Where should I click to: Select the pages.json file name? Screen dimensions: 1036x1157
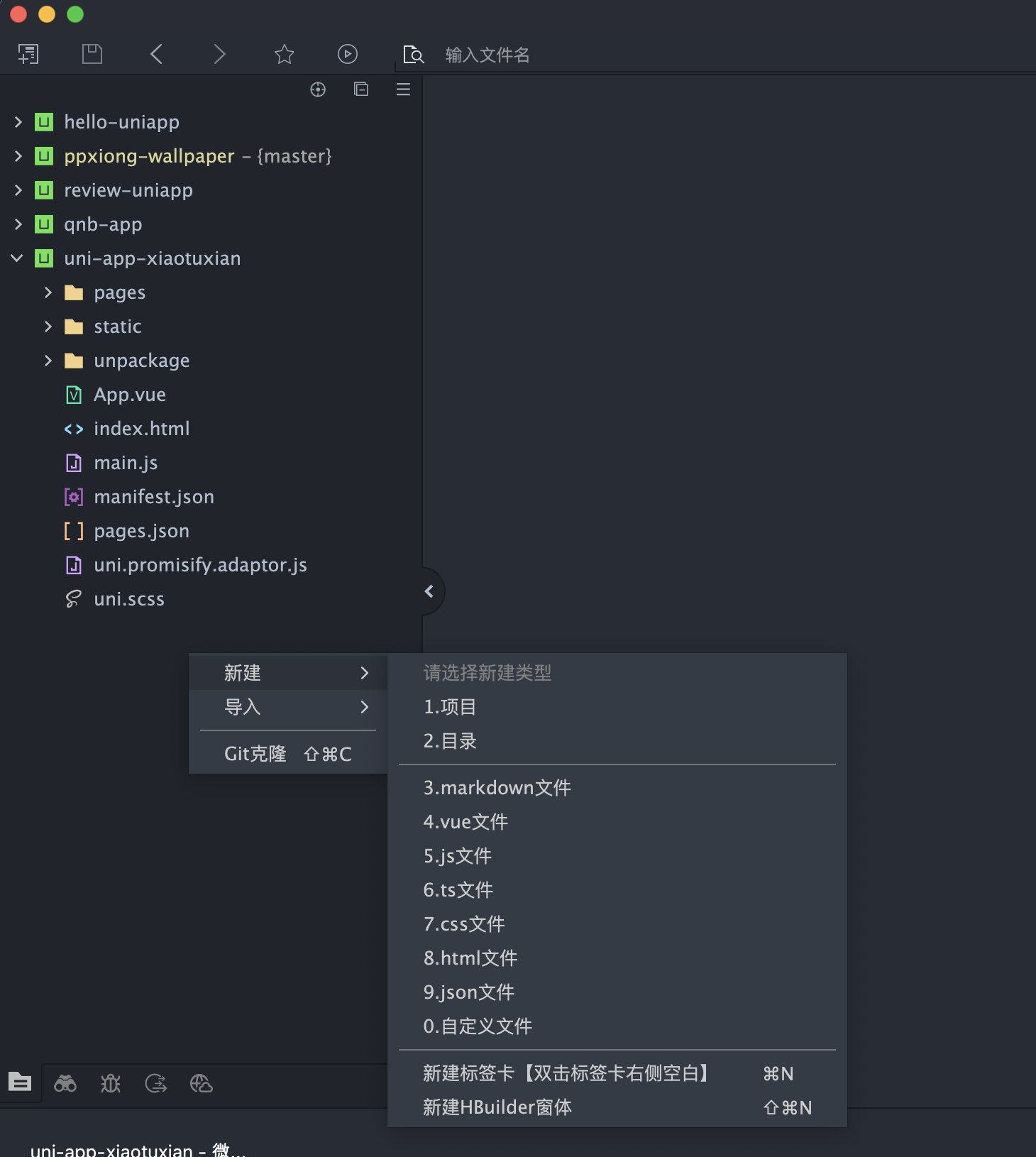[x=142, y=531]
